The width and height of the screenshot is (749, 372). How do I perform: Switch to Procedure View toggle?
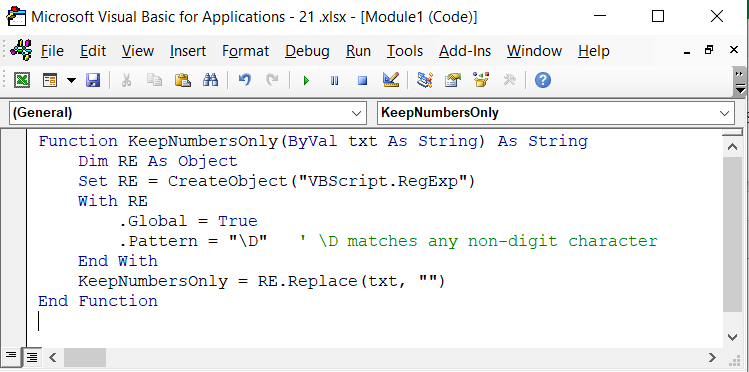(x=11, y=356)
